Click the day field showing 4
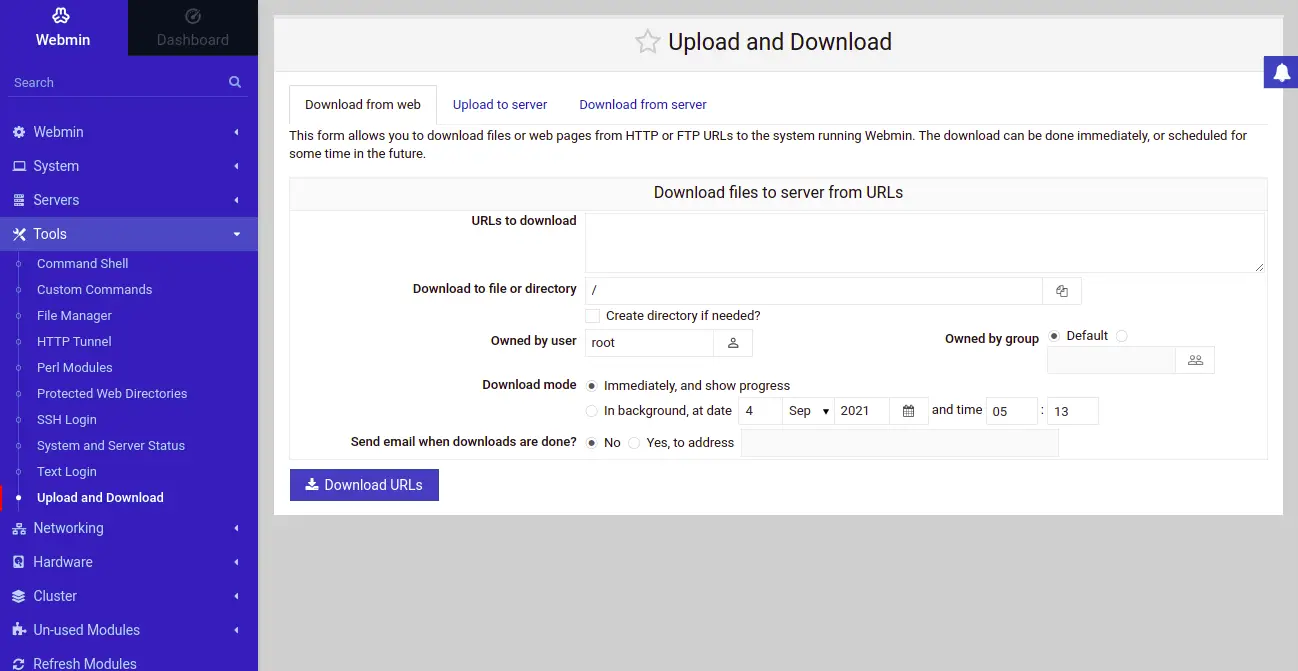Viewport: 1298px width, 671px height. [760, 411]
